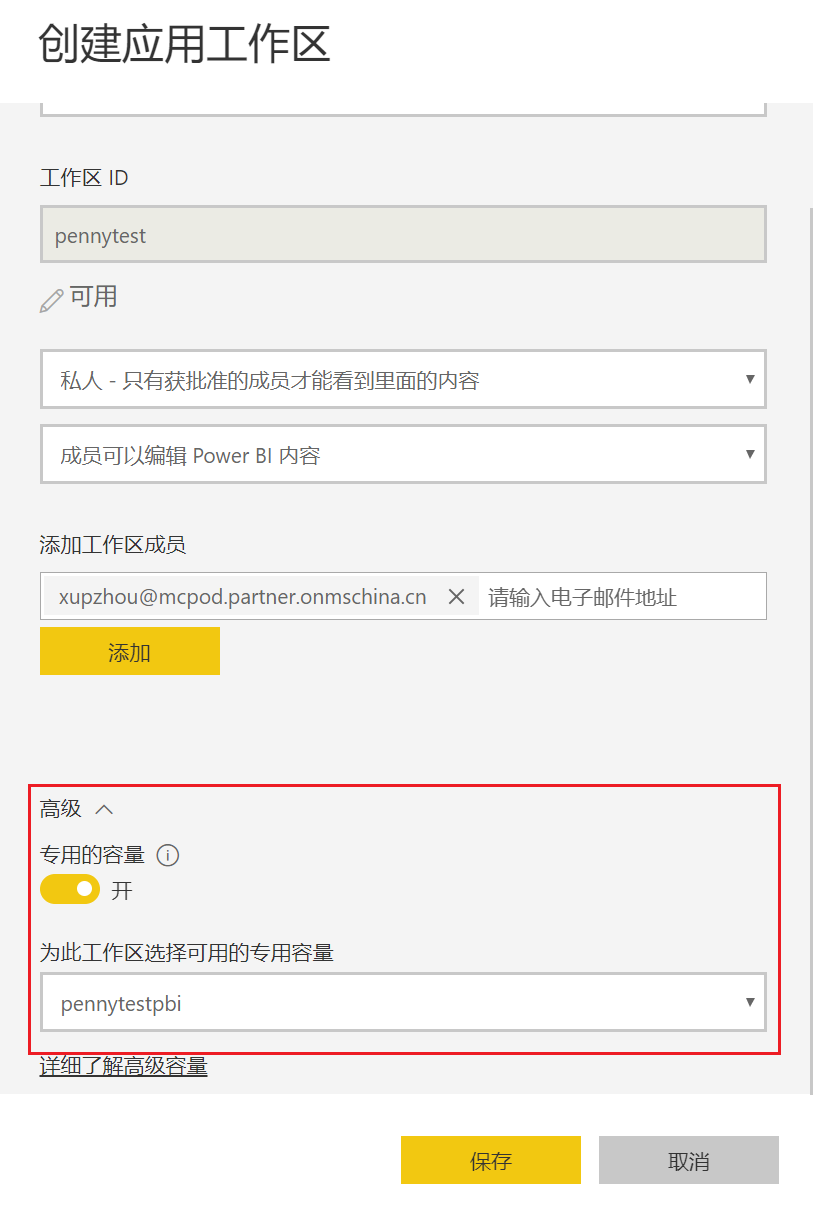Click the pencil edit icon beside 可用
Image resolution: width=813 pixels, height=1219 pixels.
click(51, 300)
